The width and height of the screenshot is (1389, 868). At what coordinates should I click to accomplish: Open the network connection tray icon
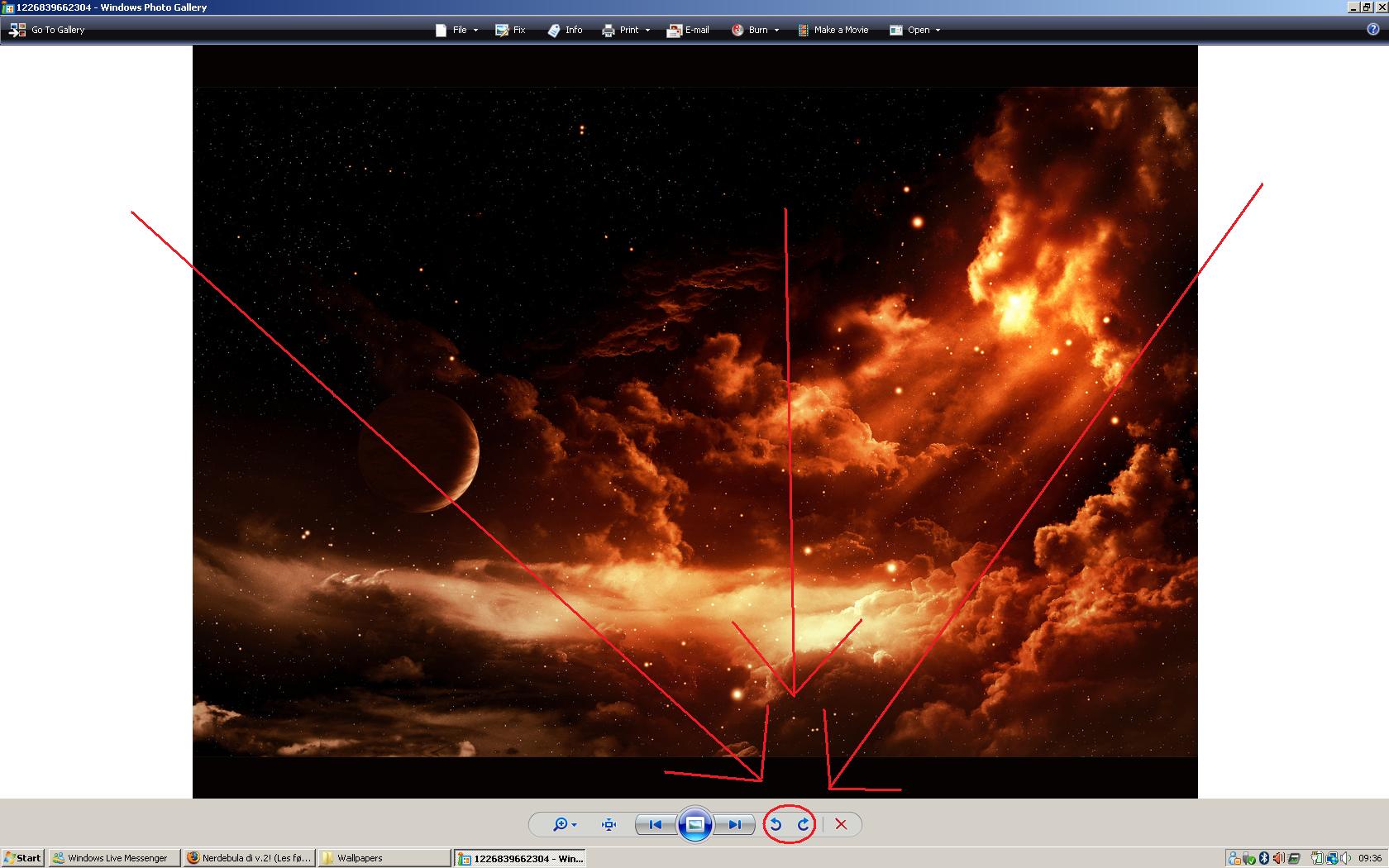(x=1332, y=858)
